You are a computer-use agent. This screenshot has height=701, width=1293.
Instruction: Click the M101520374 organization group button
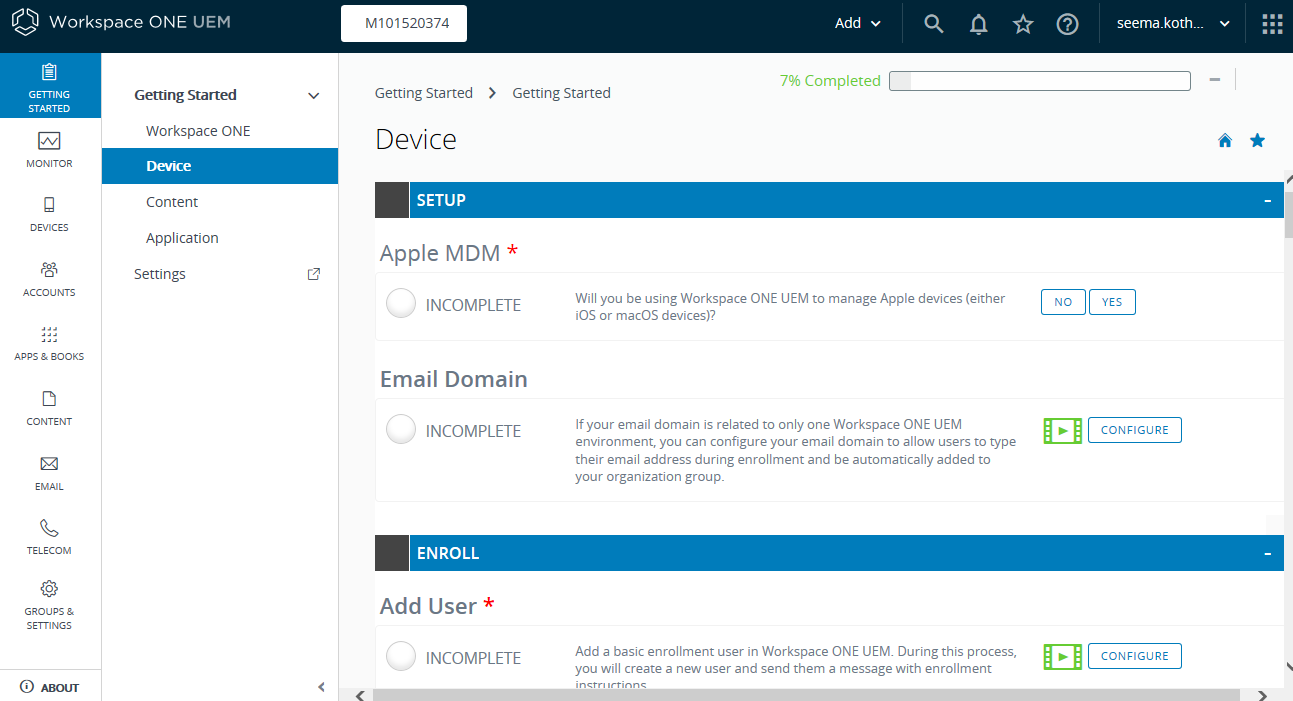[404, 24]
